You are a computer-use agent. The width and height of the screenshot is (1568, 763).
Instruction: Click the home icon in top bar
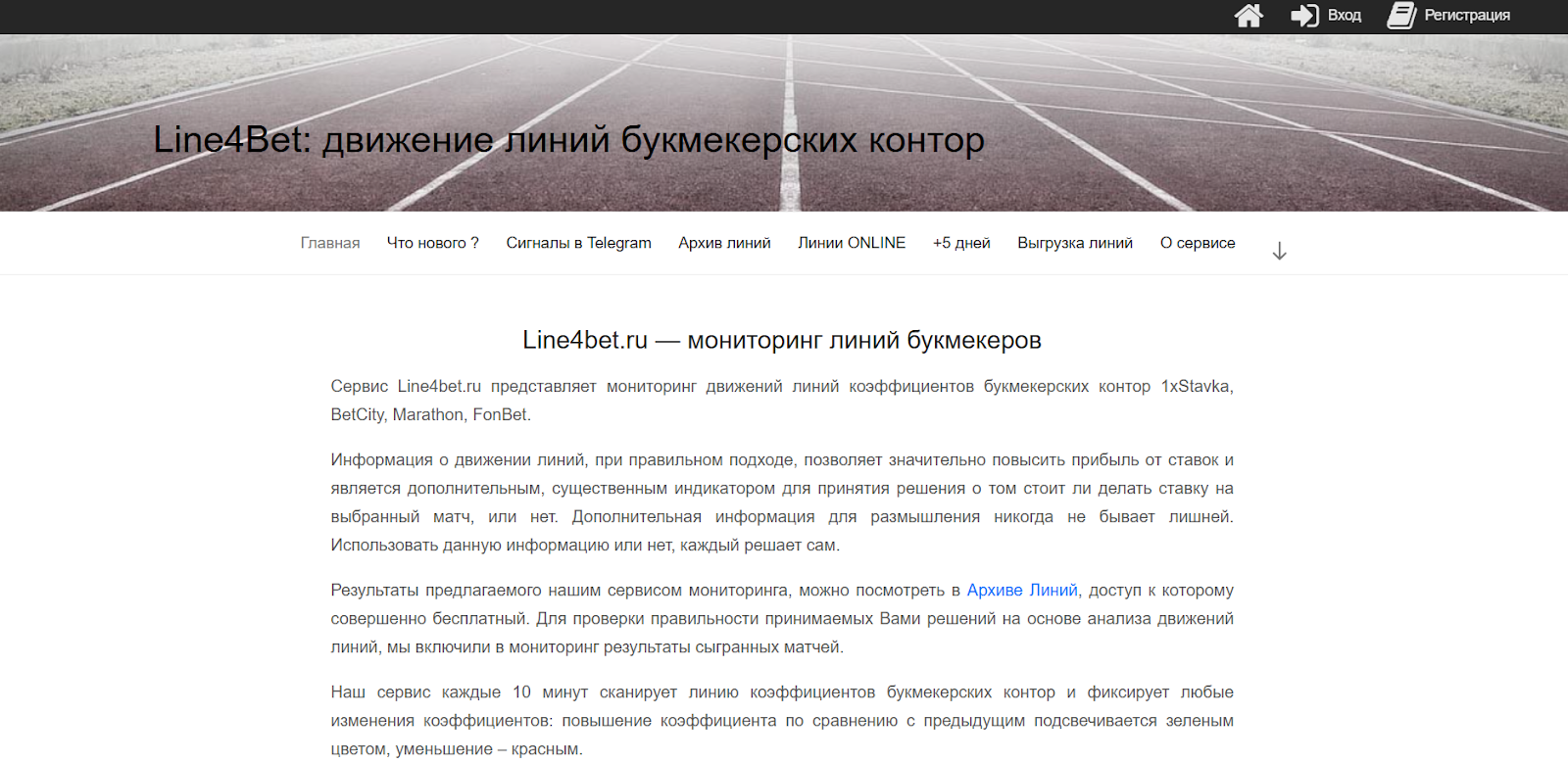[1248, 16]
